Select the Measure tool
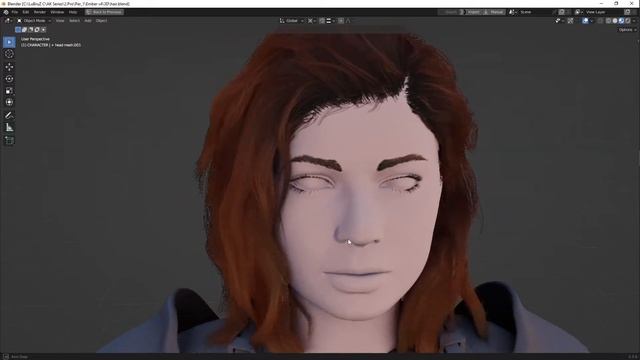The image size is (640, 360). (x=9, y=128)
